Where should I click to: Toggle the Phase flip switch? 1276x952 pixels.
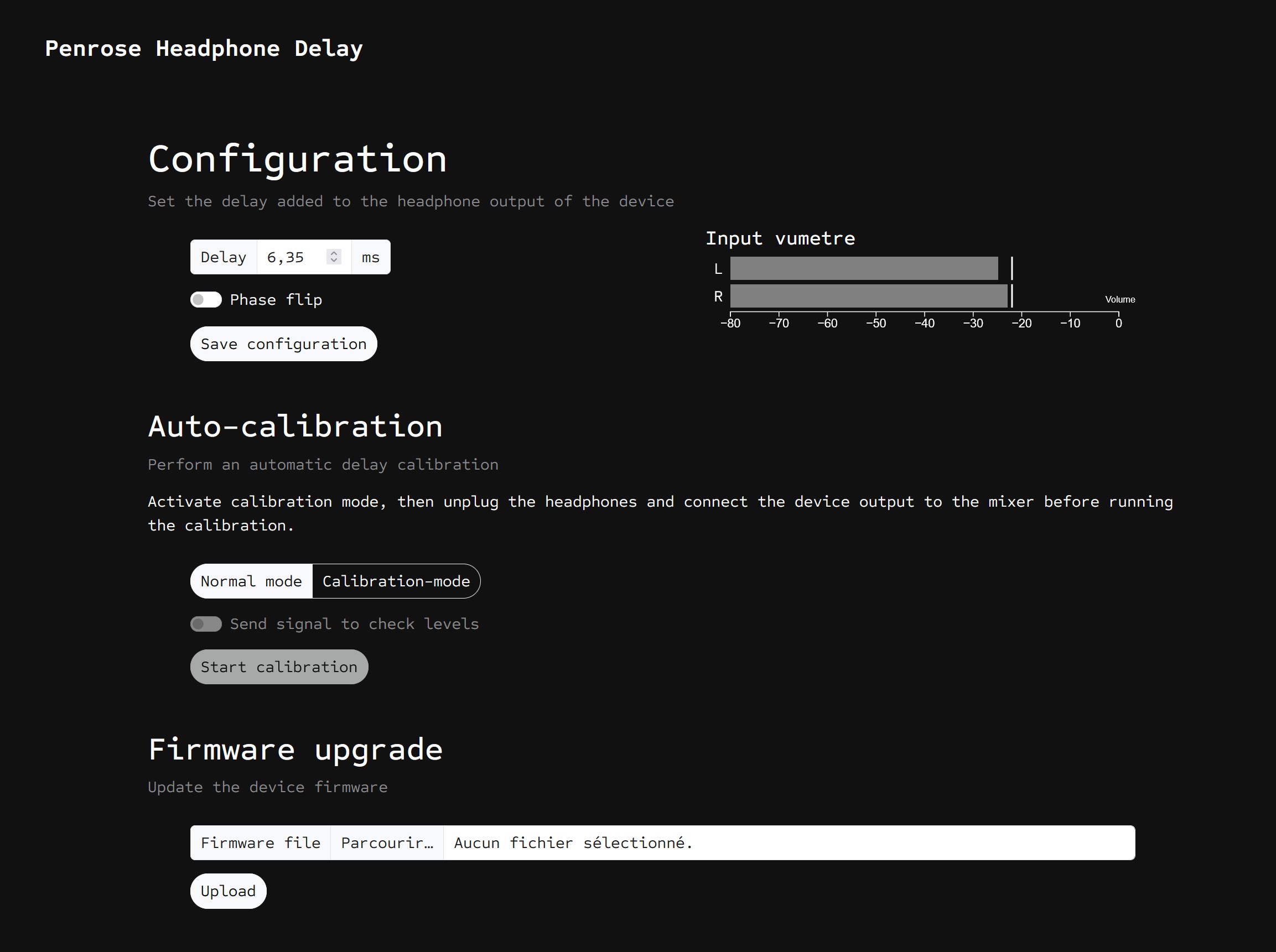(206, 300)
